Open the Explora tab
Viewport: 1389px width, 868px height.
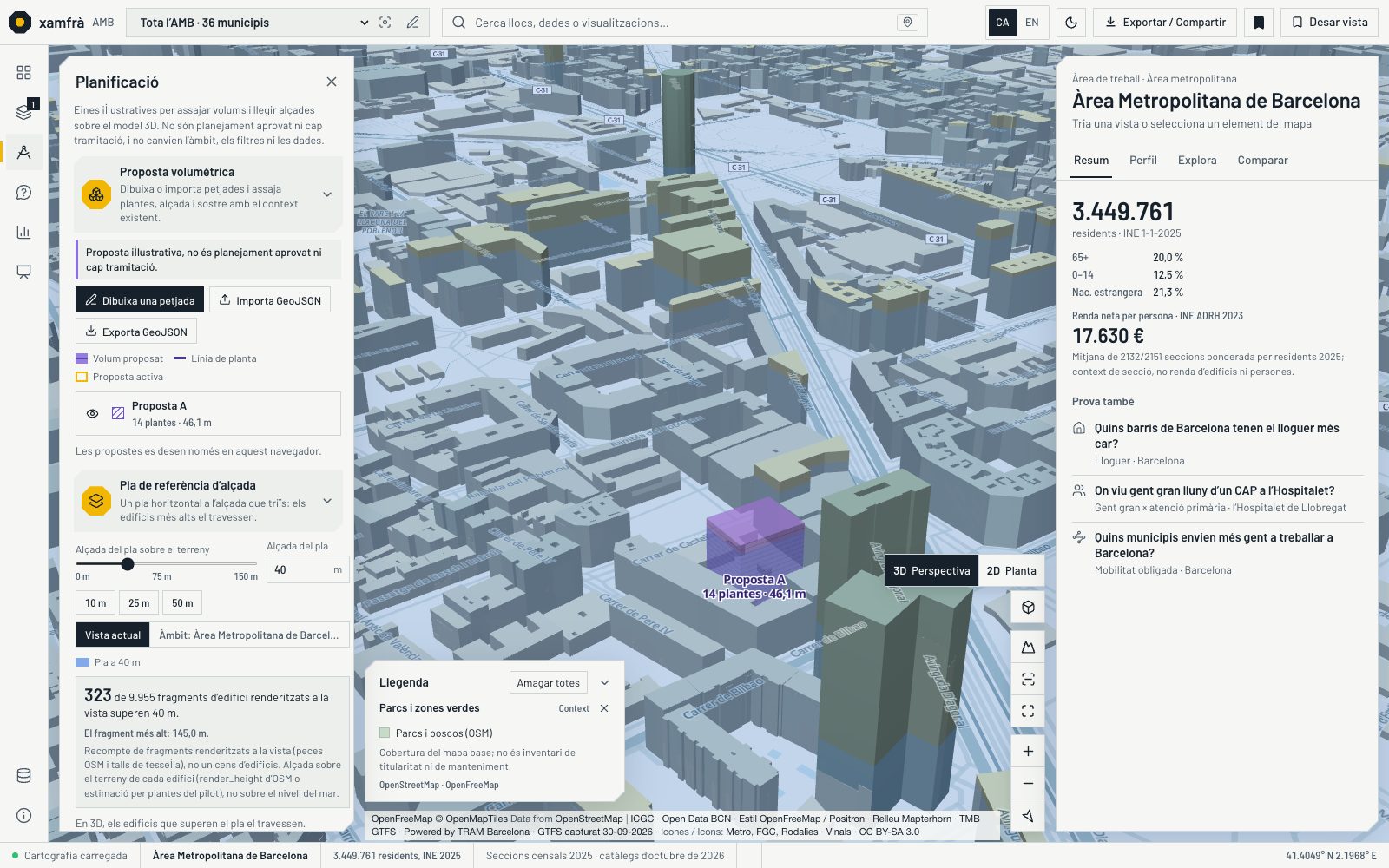1197,160
